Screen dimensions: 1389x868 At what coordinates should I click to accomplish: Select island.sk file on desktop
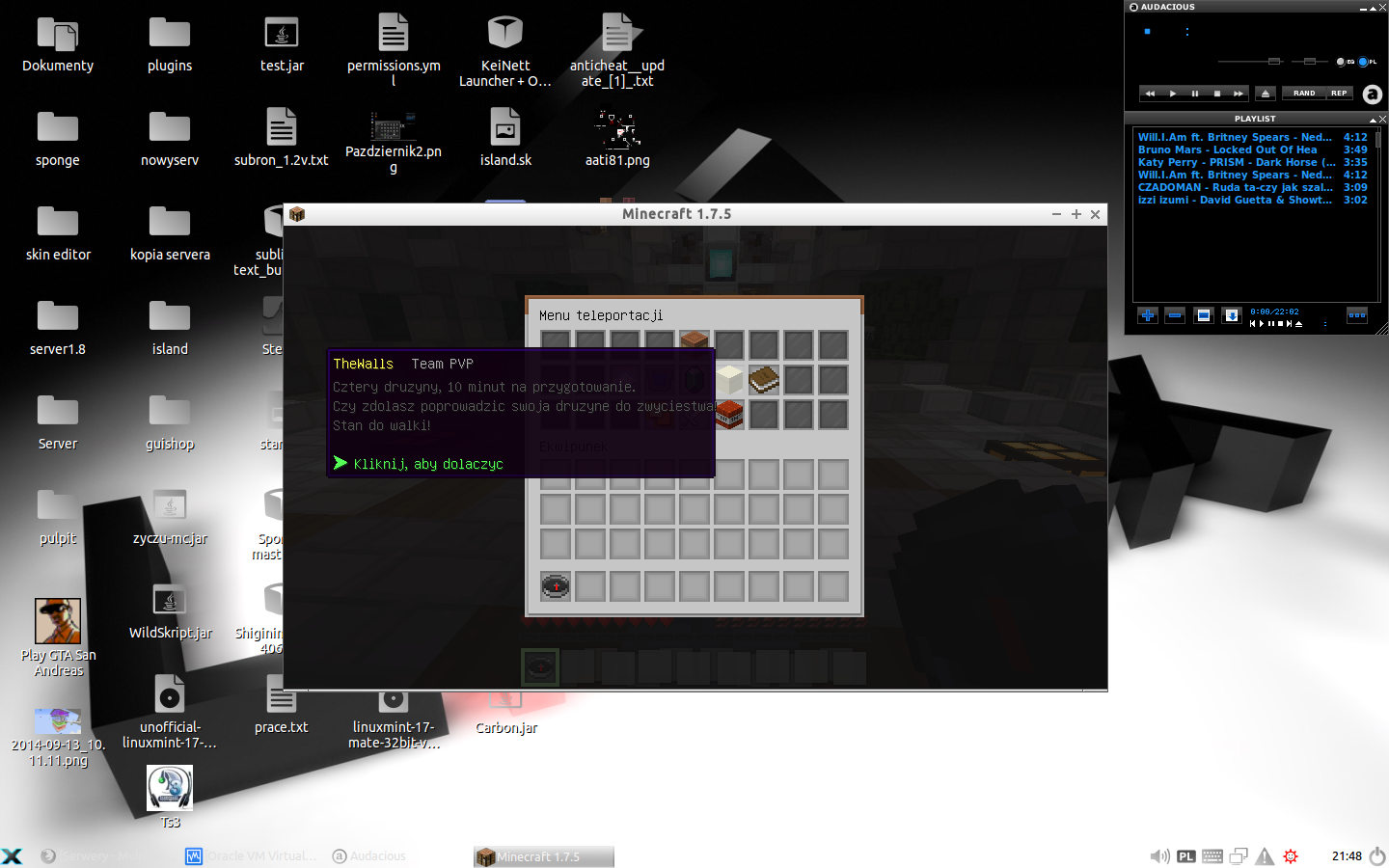click(505, 137)
